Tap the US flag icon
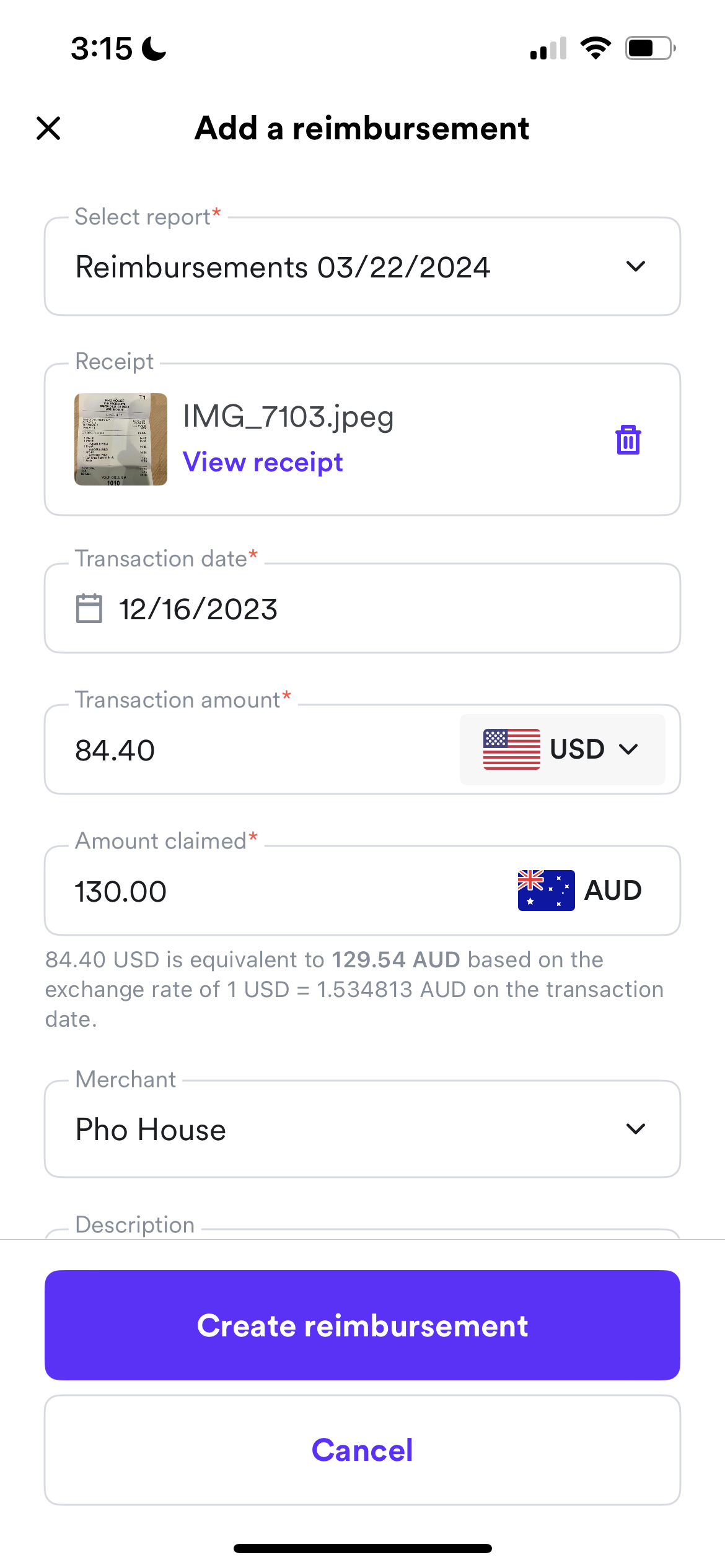Viewport: 725px width, 1568px height. (x=511, y=749)
